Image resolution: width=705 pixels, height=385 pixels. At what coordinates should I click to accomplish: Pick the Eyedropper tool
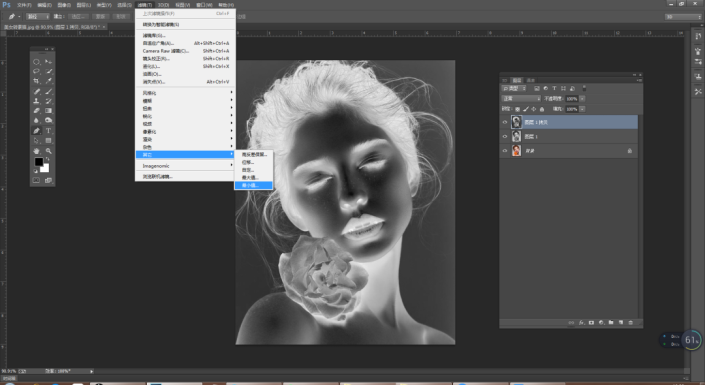(x=49, y=81)
